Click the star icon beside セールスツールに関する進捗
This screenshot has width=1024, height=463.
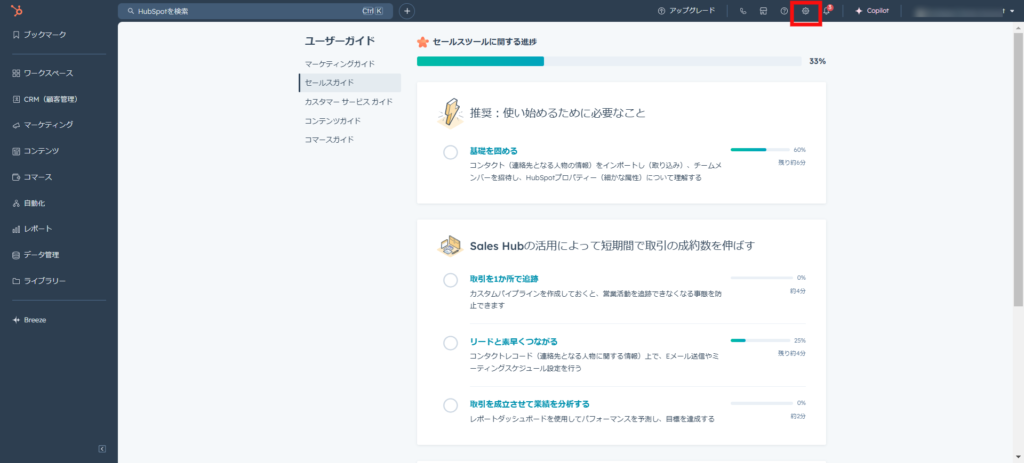423,42
